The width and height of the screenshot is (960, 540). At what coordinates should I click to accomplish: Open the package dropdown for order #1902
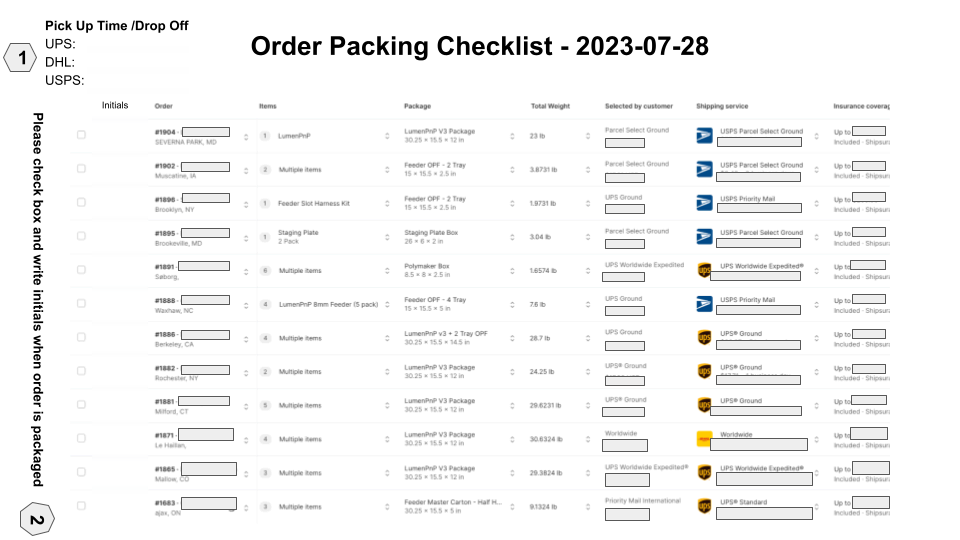click(512, 170)
